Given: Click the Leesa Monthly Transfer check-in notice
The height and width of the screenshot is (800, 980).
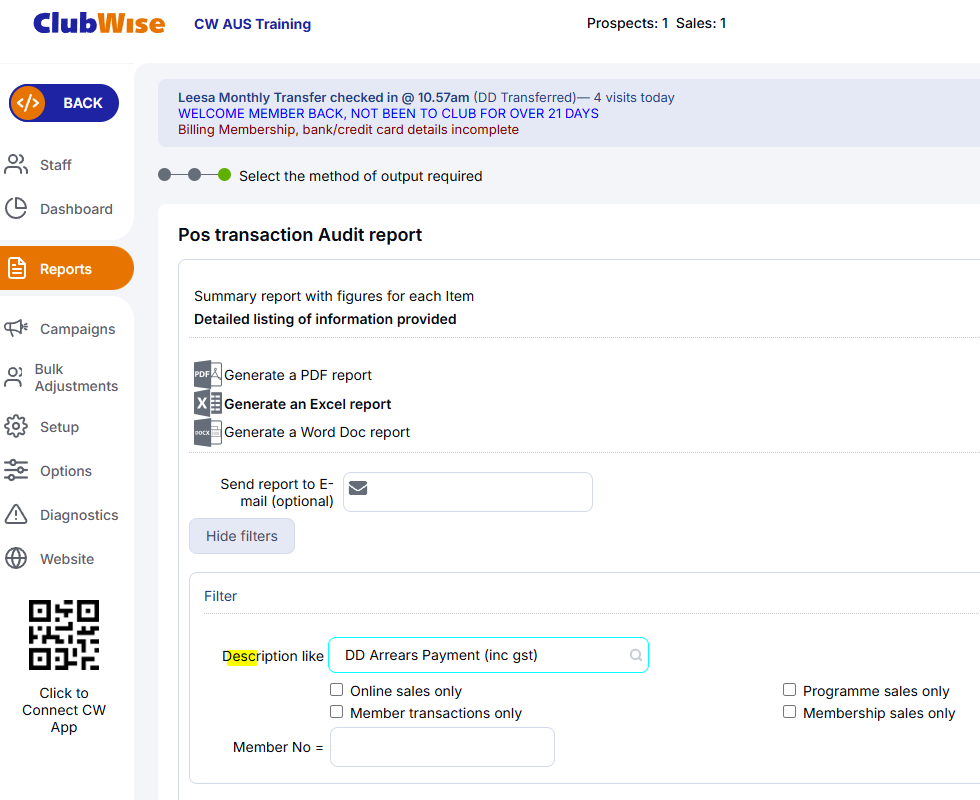Looking at the screenshot, I should click(x=426, y=98).
